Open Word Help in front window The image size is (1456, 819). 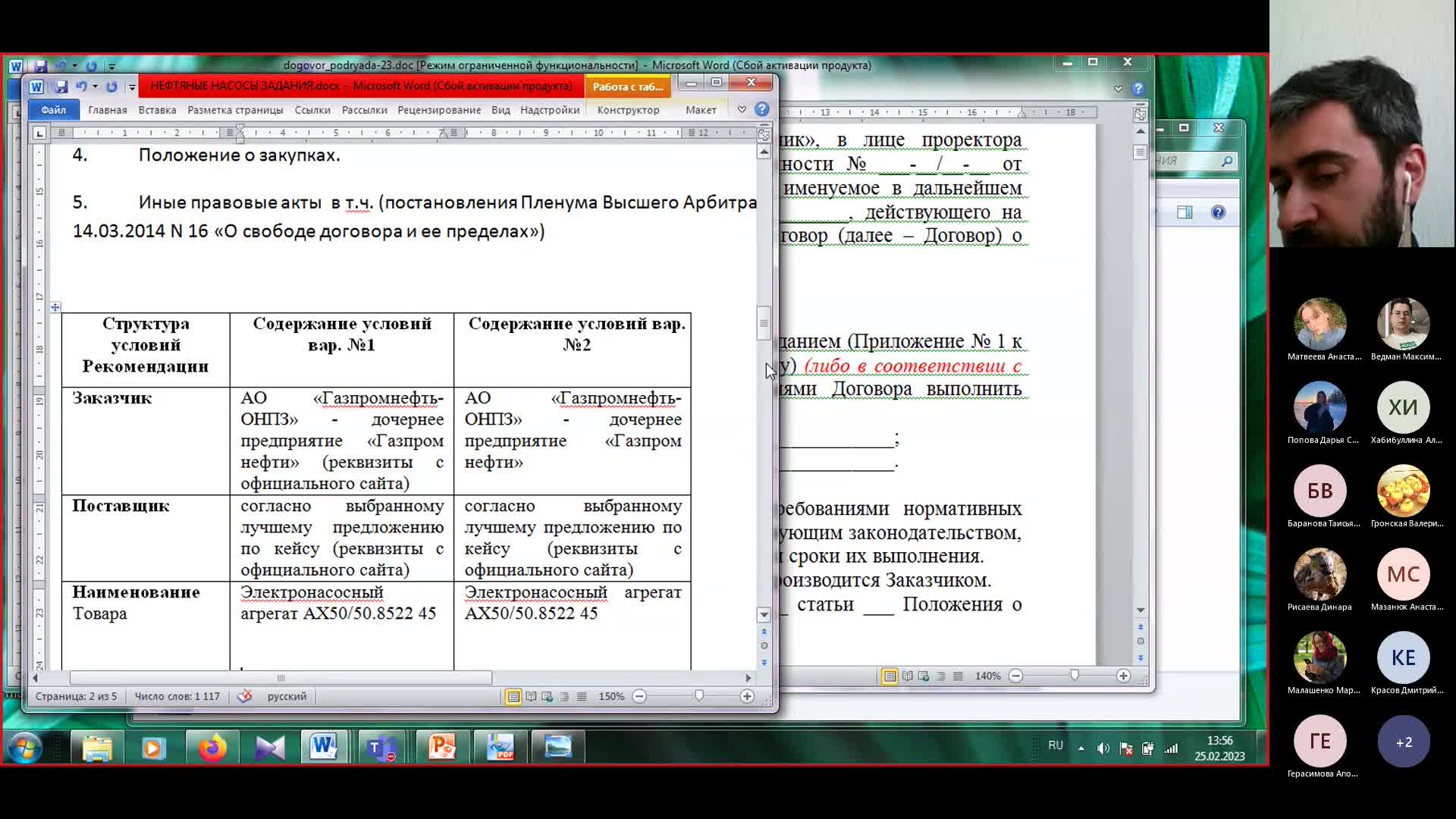tap(762, 109)
